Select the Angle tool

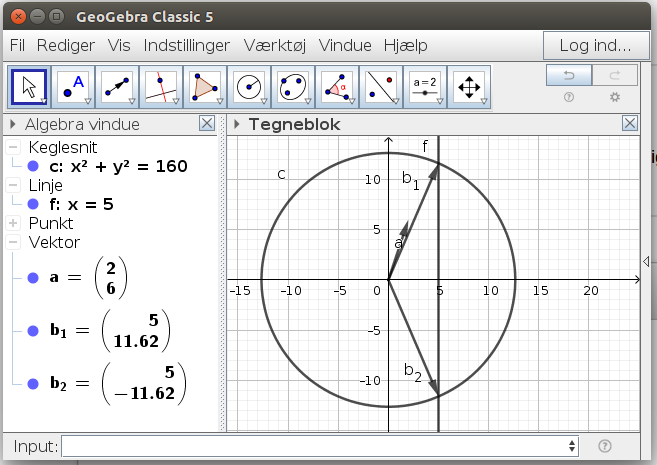(x=337, y=87)
